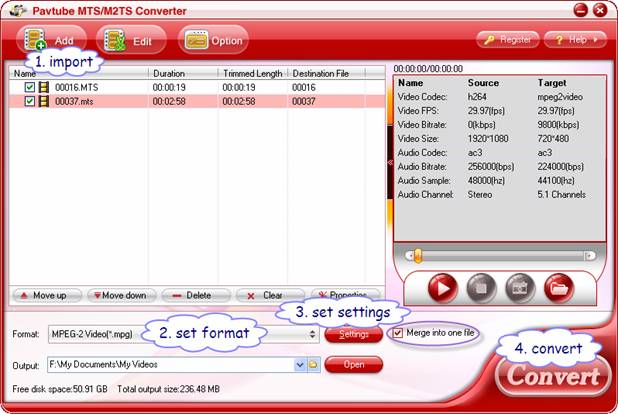Screen dimensions: 618x414
Task: Collapse the preview panel arrow
Action: pos(390,162)
